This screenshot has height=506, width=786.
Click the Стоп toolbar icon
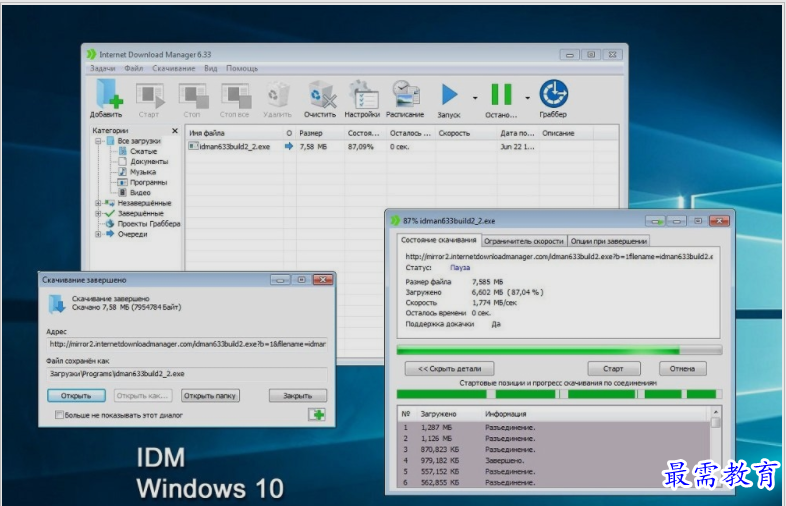pos(193,95)
